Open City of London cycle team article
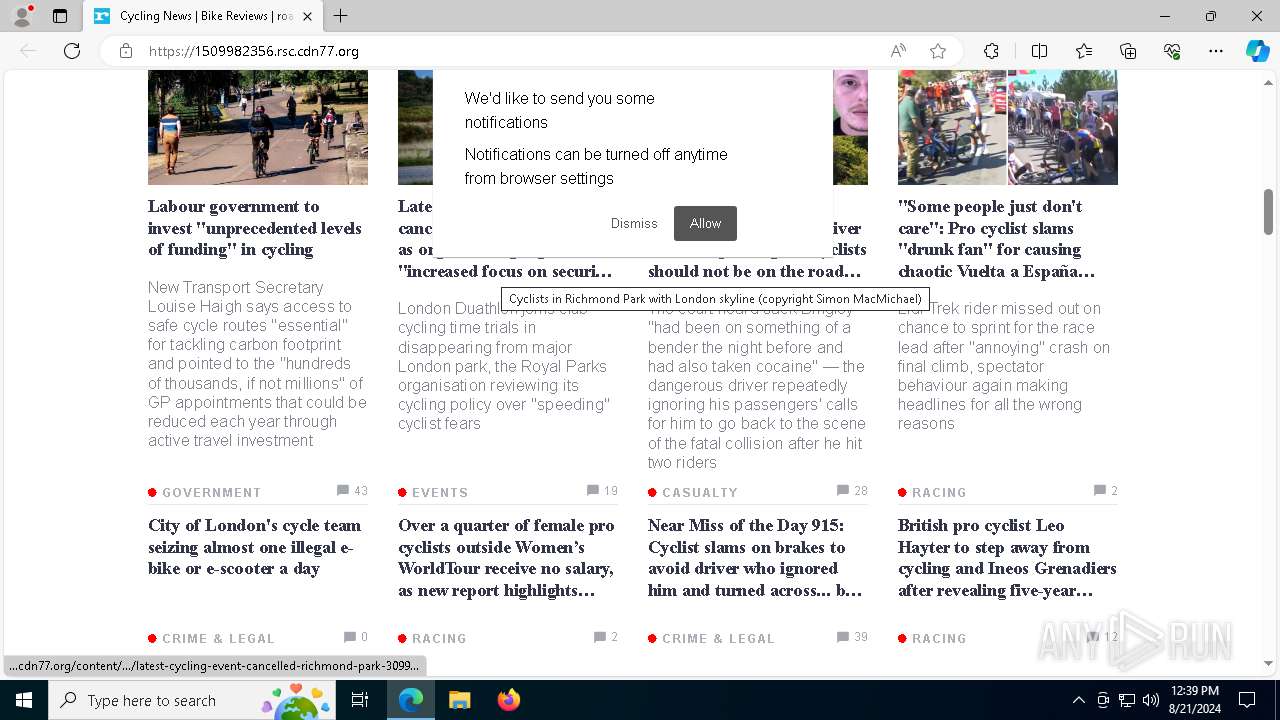Image resolution: width=1280 pixels, height=720 pixels. click(254, 547)
